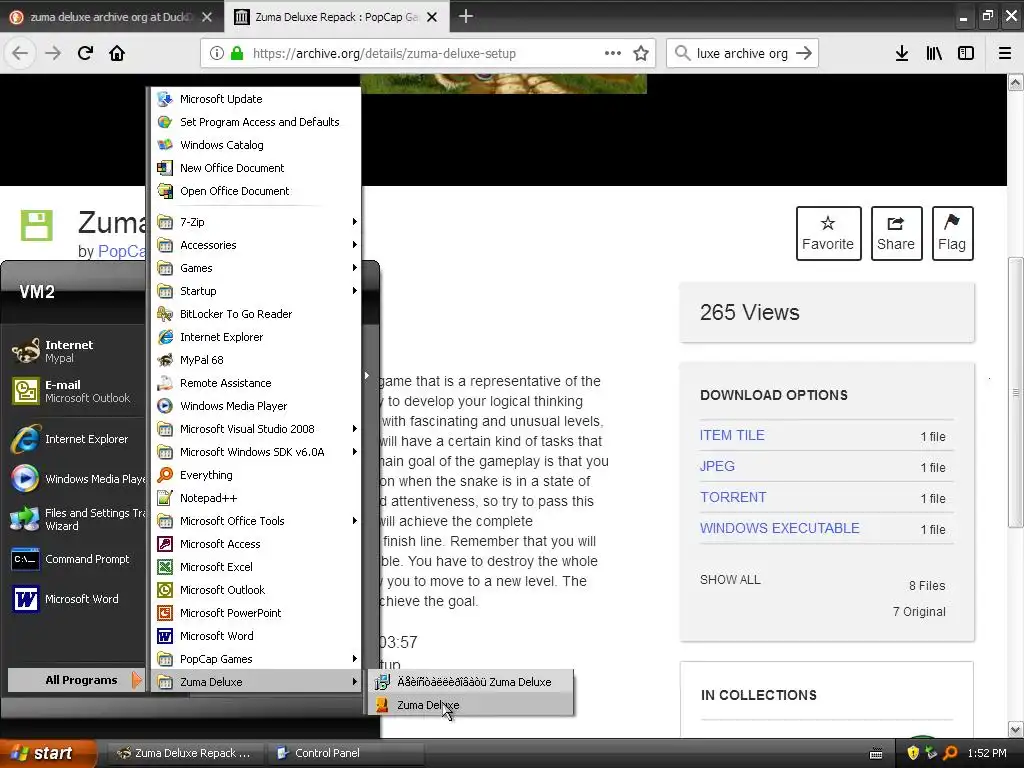Expand the Startup submenu arrow
The height and width of the screenshot is (768, 1024).
pyautogui.click(x=355, y=291)
